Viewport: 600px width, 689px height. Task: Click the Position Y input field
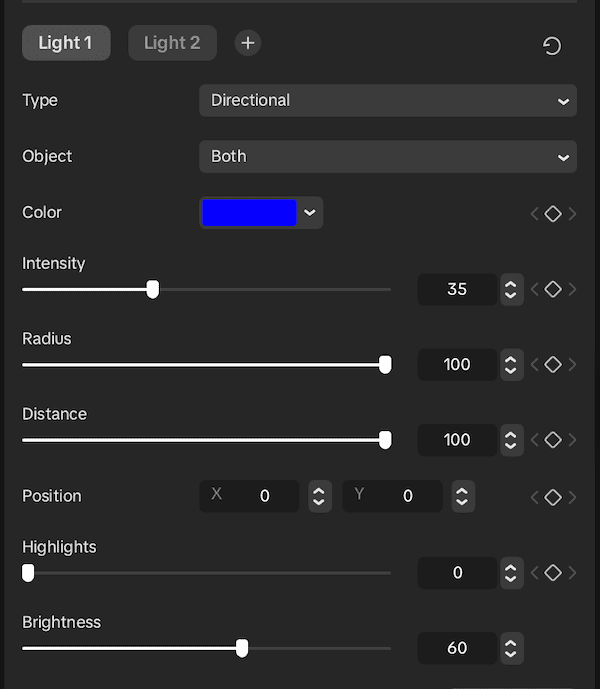[x=393, y=496]
